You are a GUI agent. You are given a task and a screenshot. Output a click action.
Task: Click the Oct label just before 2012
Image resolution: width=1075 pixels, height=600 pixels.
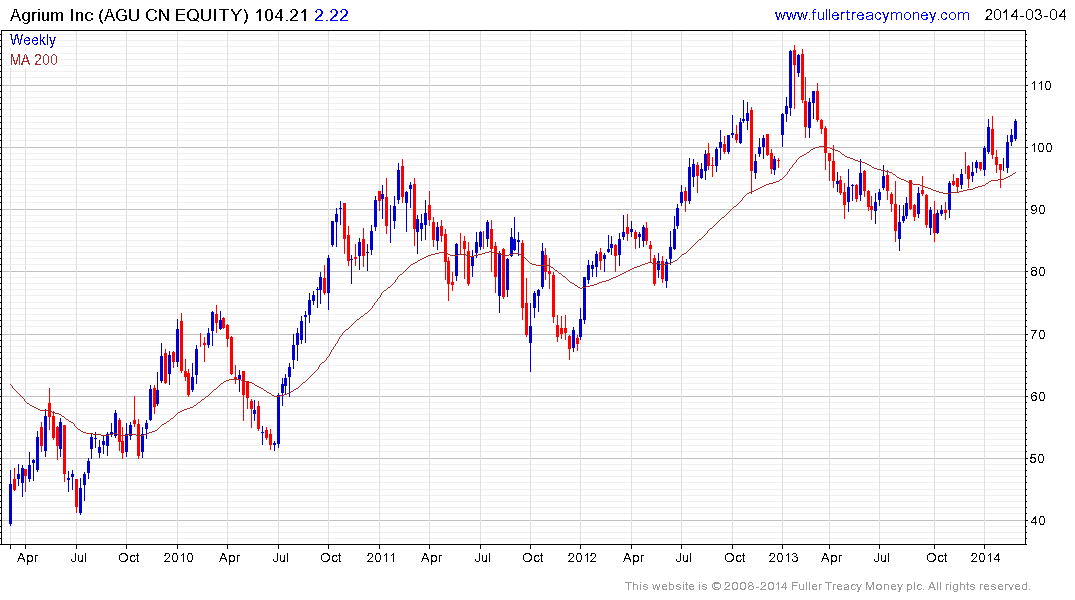pyautogui.click(x=533, y=557)
